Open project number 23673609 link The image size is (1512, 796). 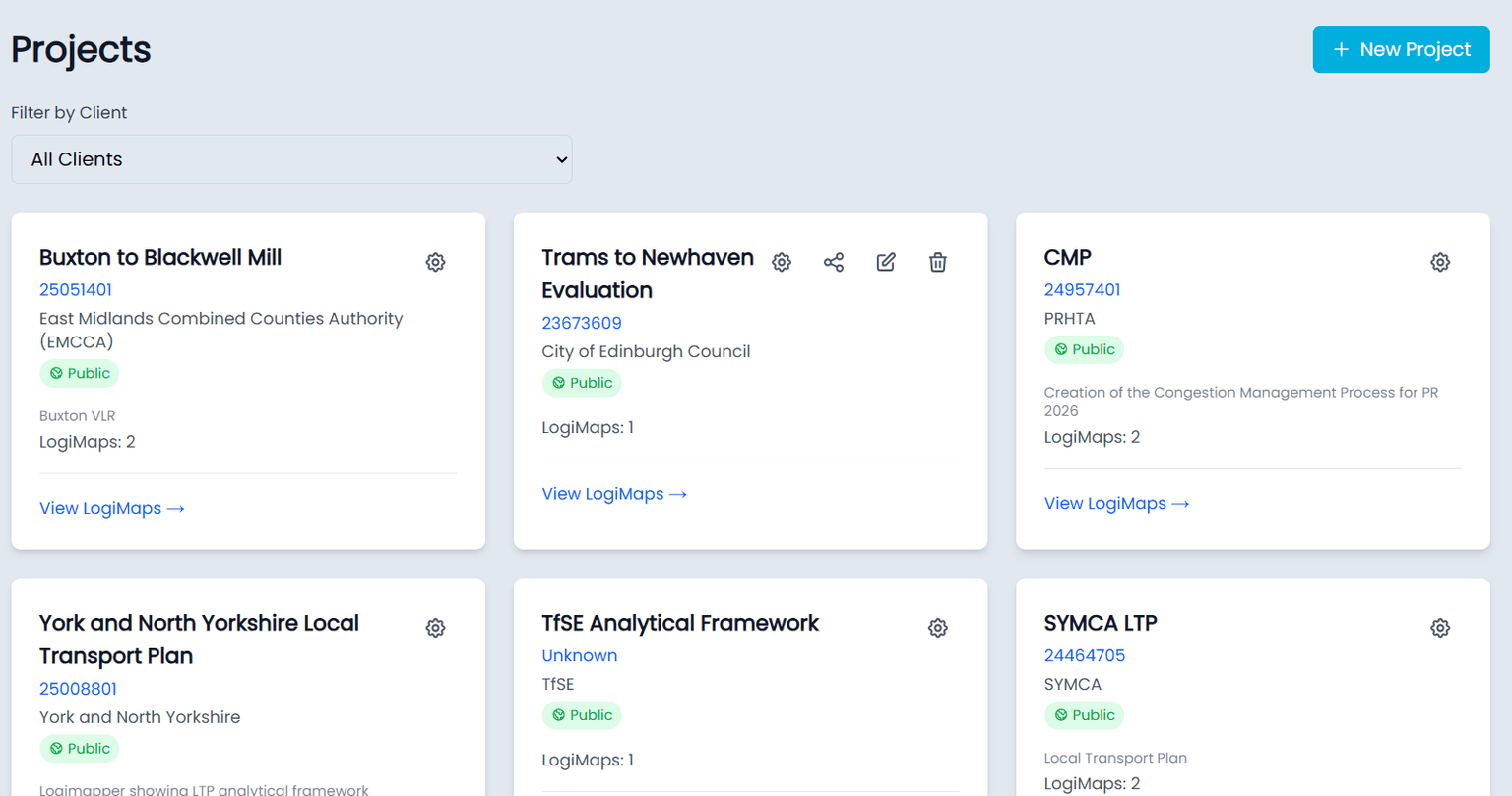tap(582, 323)
